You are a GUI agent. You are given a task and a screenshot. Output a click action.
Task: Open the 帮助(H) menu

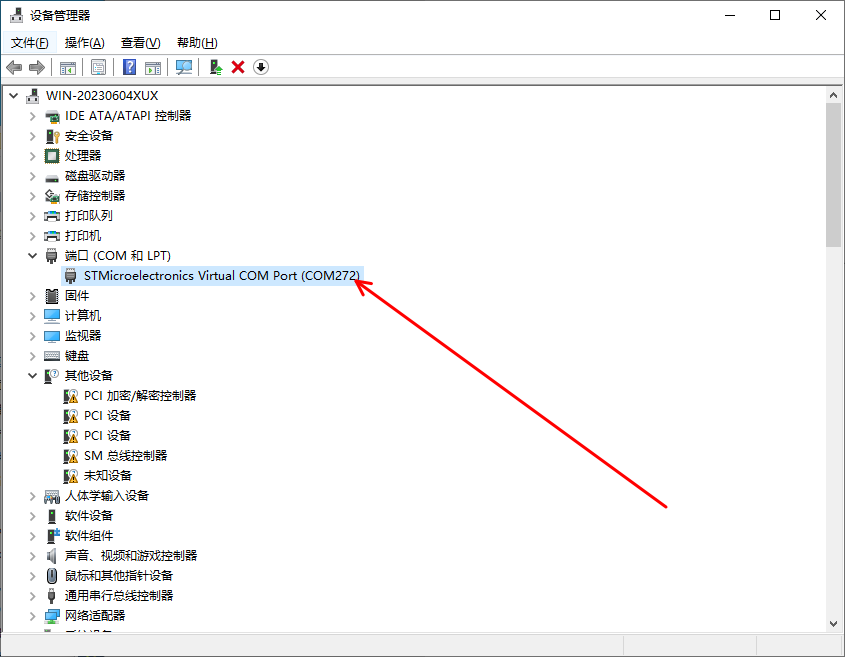(x=197, y=43)
